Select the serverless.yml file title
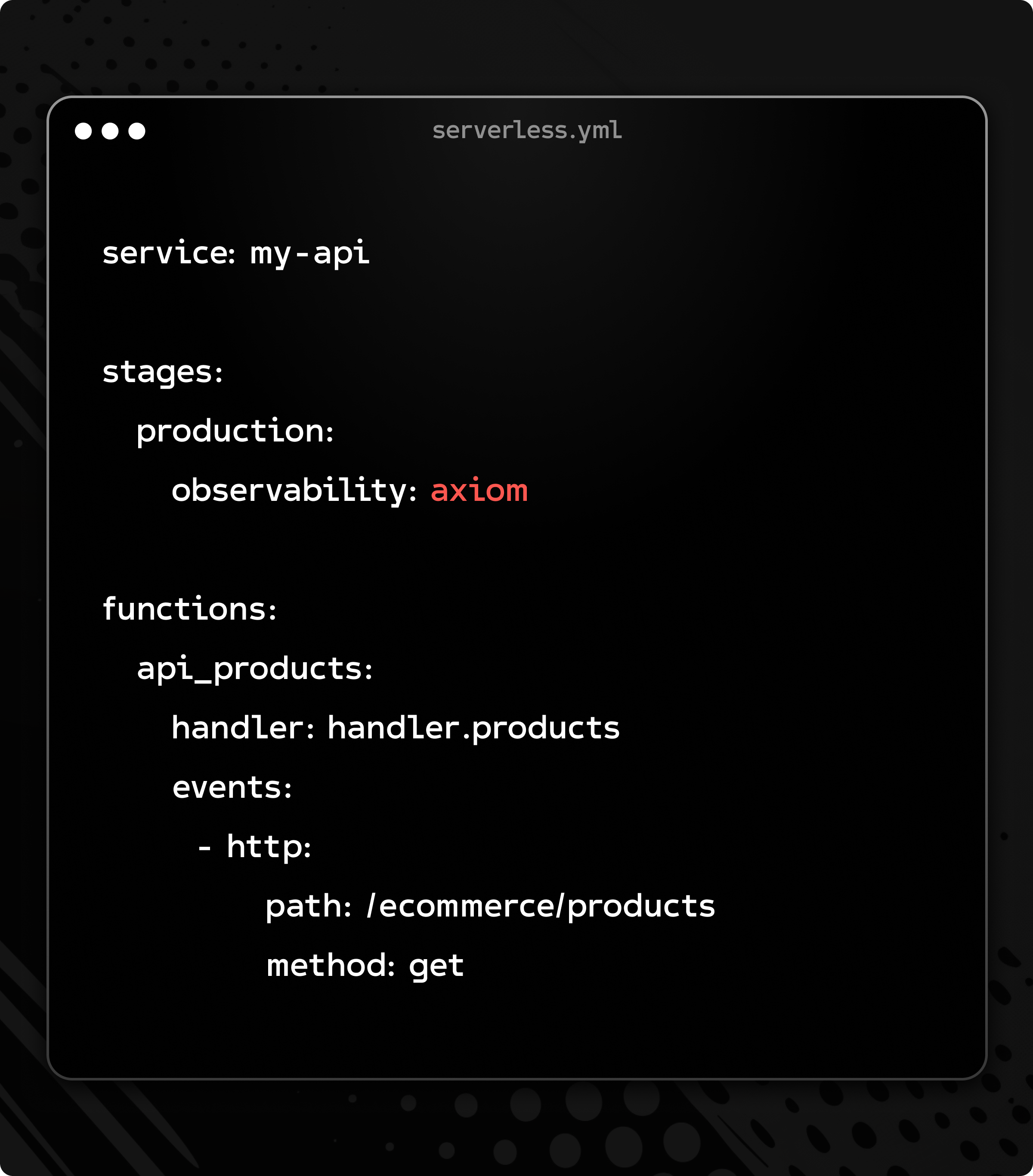1033x1176 pixels. click(x=526, y=131)
